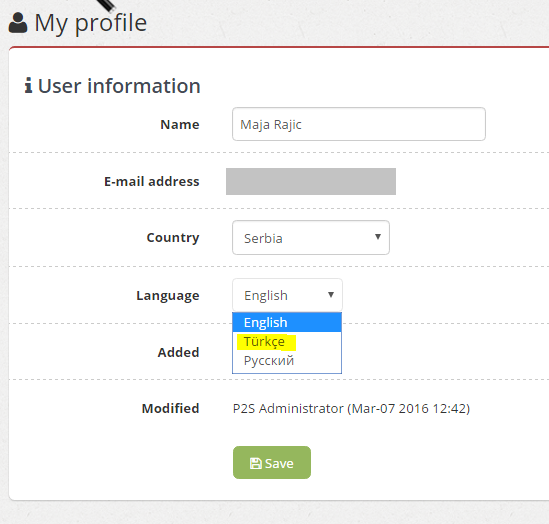
Task: Click the Country field label
Action: [x=173, y=238]
